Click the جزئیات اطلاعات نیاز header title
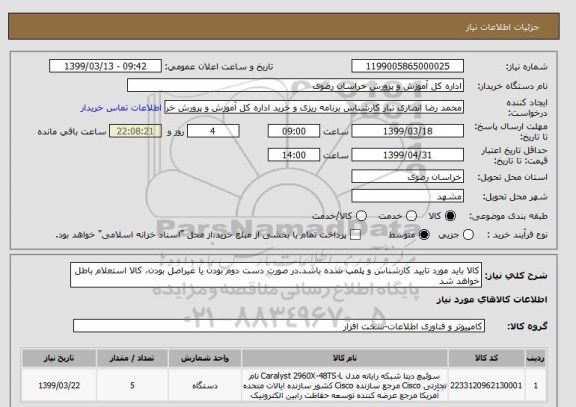The height and width of the screenshot is (407, 576). (x=502, y=28)
